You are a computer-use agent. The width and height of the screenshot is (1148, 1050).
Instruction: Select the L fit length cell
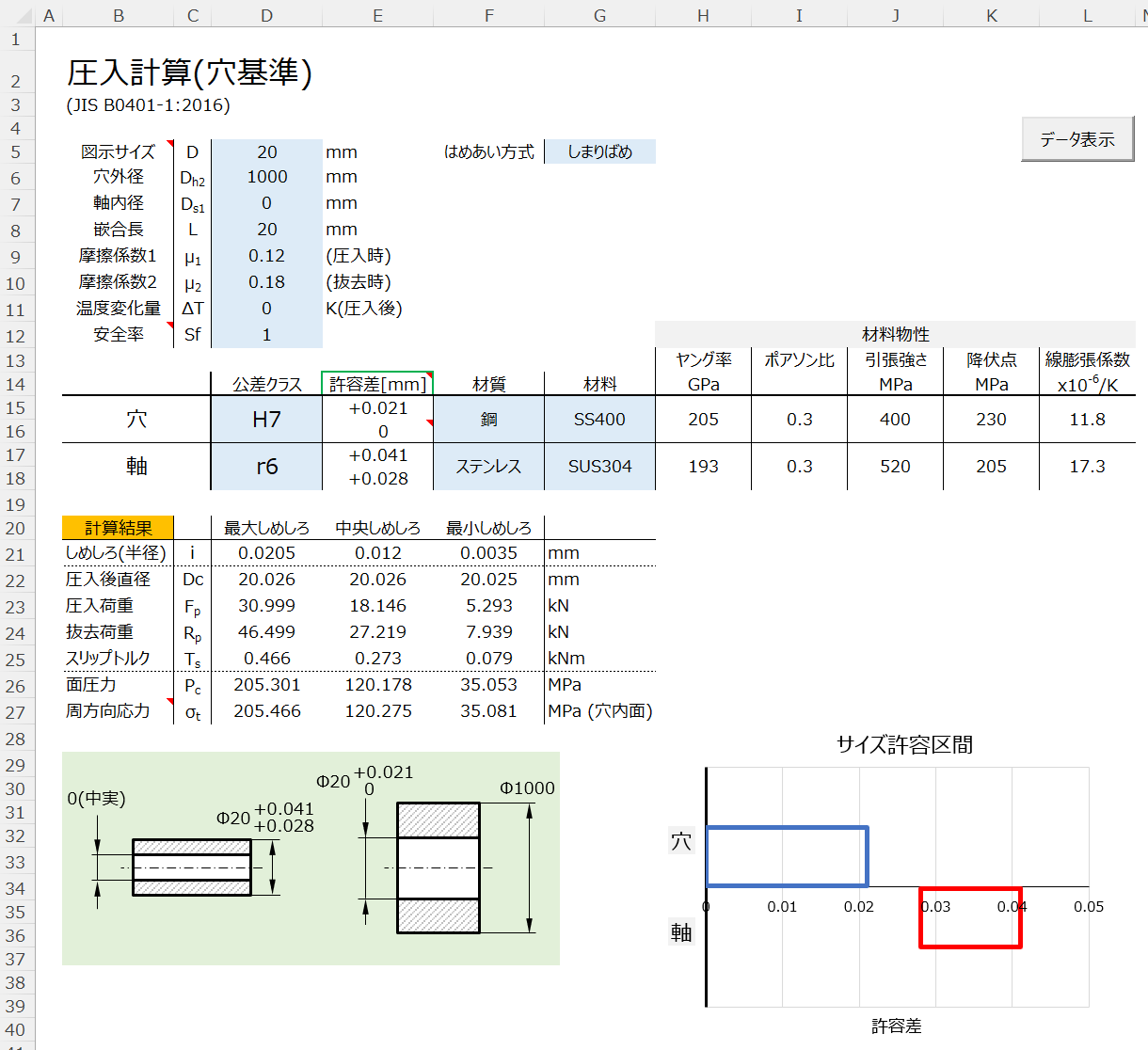[x=267, y=230]
